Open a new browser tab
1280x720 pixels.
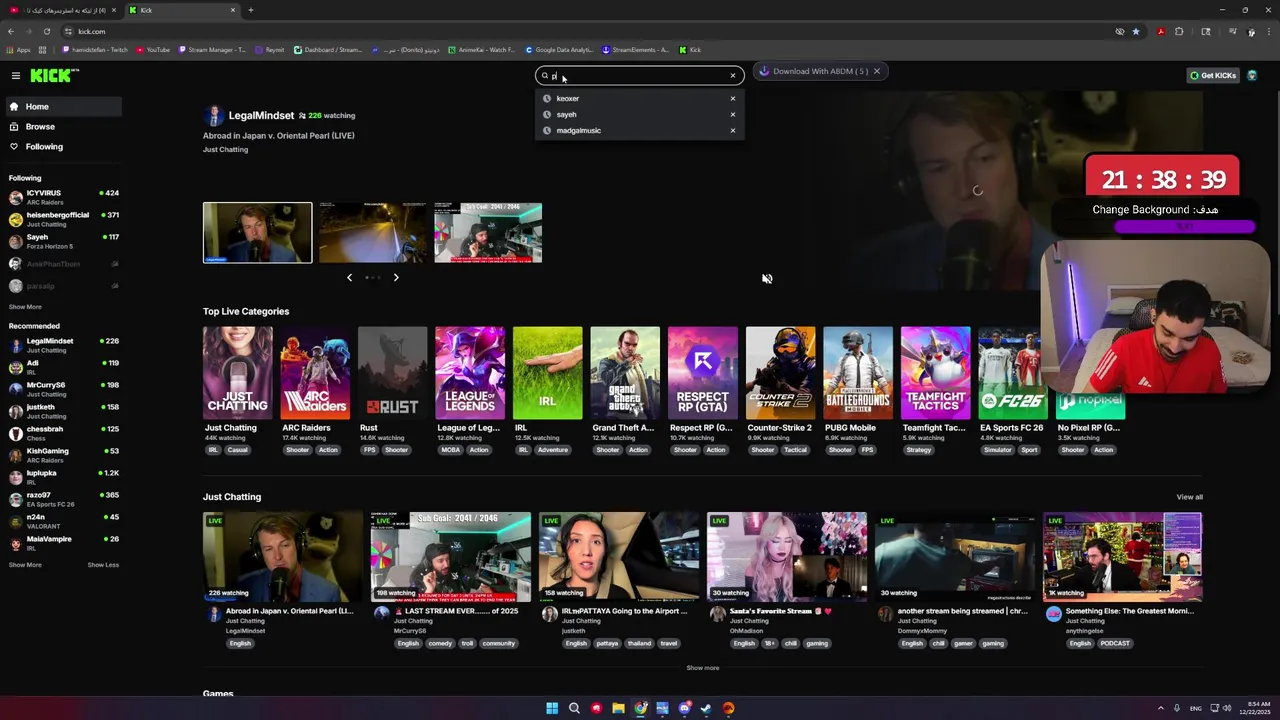250,10
